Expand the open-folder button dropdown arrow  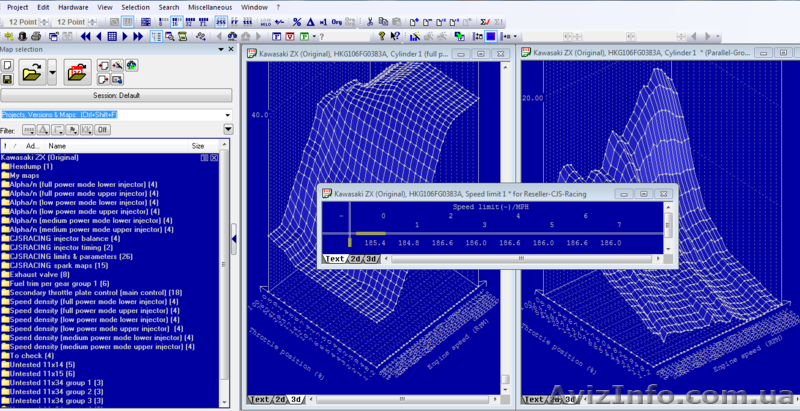(50, 71)
